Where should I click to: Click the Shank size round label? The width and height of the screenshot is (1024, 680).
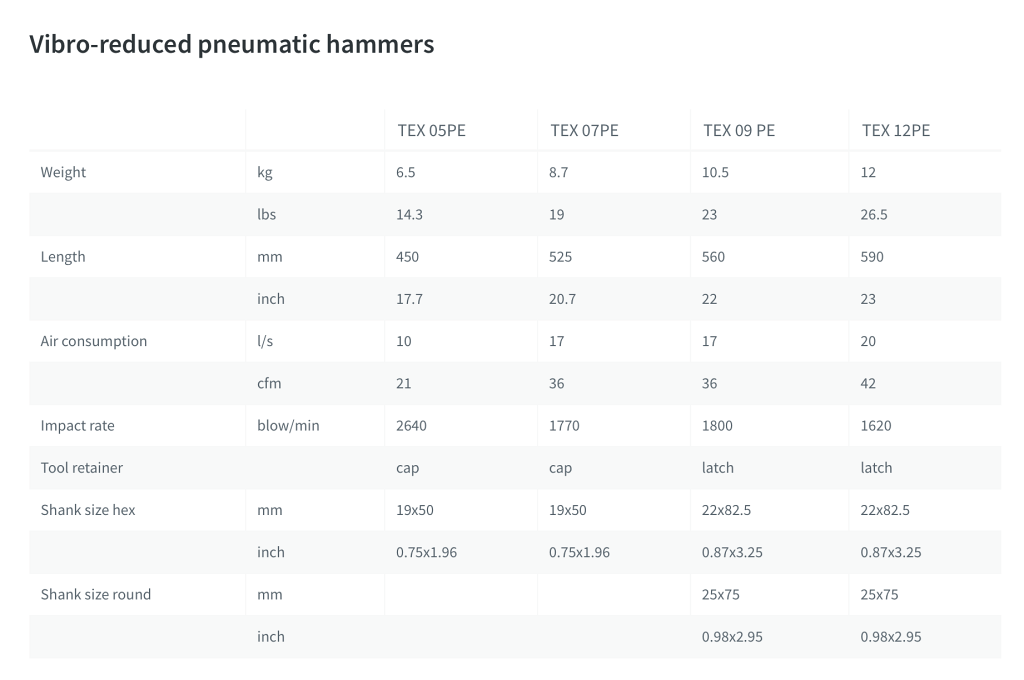tap(96, 594)
